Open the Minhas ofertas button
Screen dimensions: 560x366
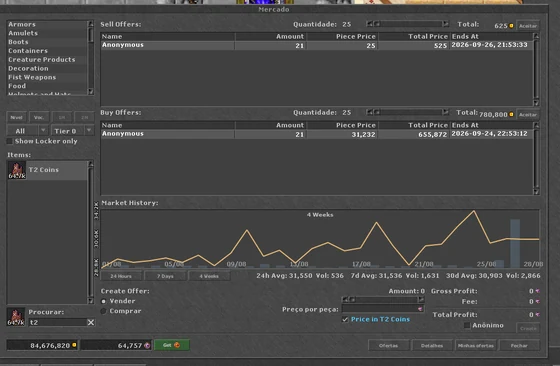[x=476, y=345]
